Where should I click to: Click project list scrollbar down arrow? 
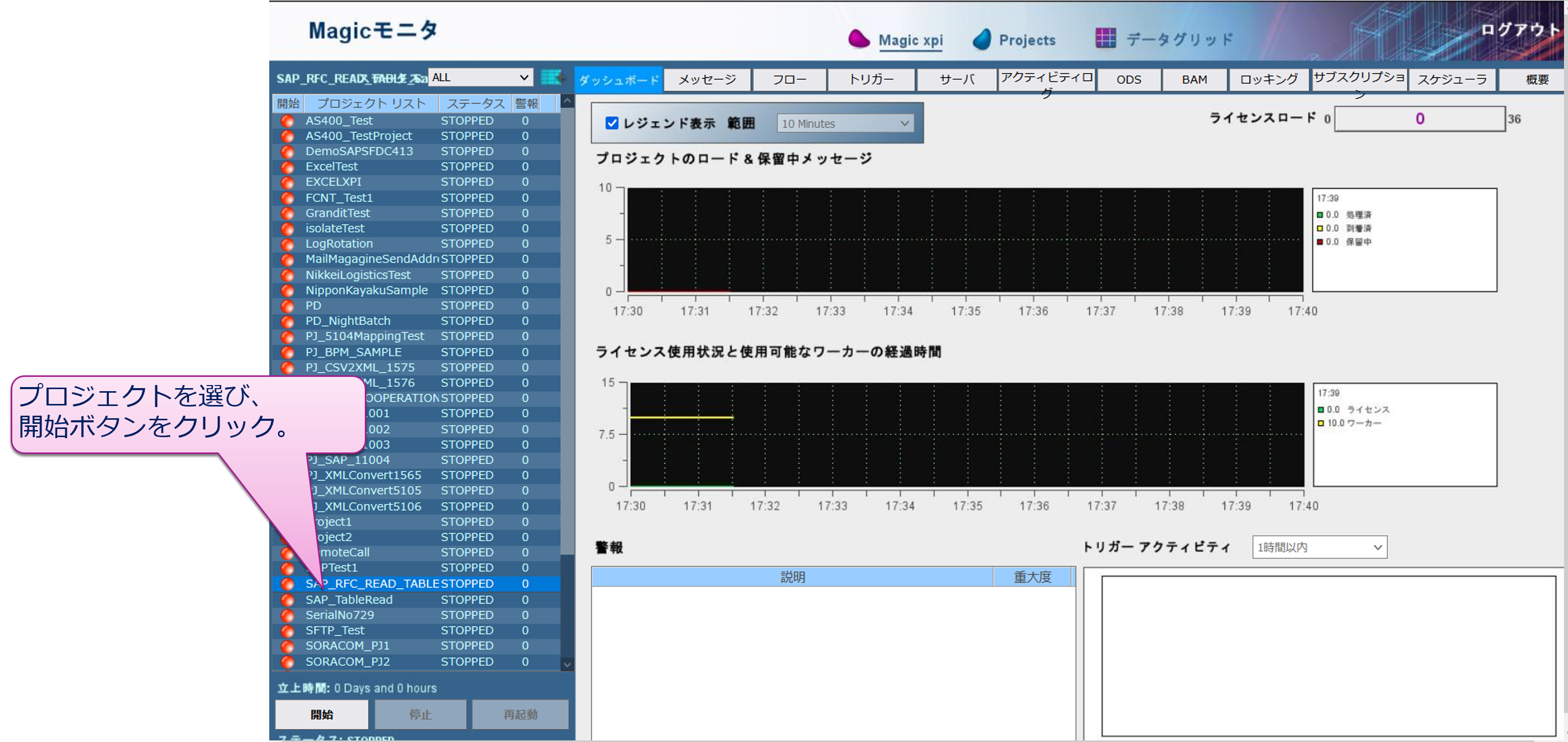point(567,665)
